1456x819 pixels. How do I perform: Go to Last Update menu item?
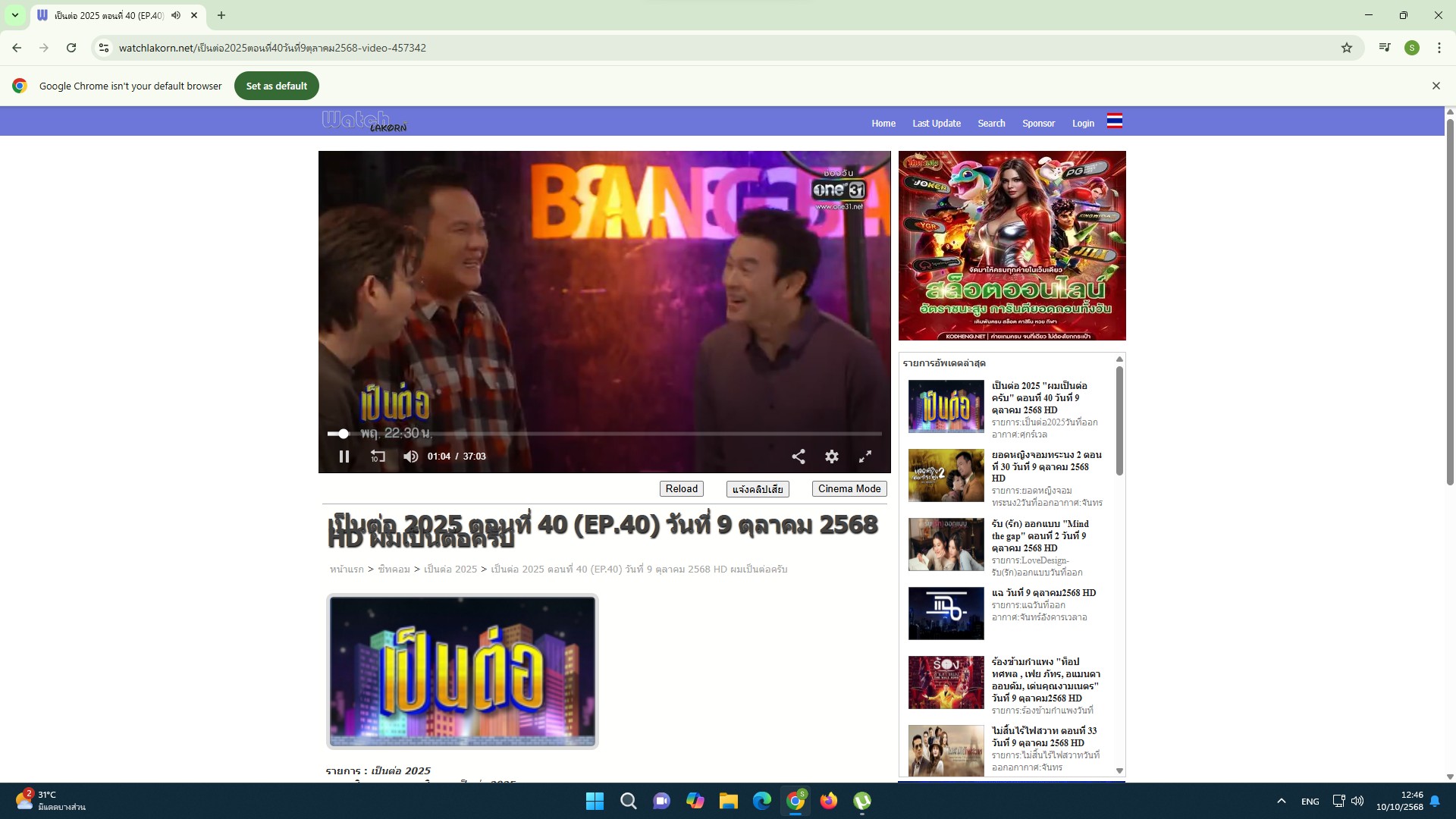(936, 124)
